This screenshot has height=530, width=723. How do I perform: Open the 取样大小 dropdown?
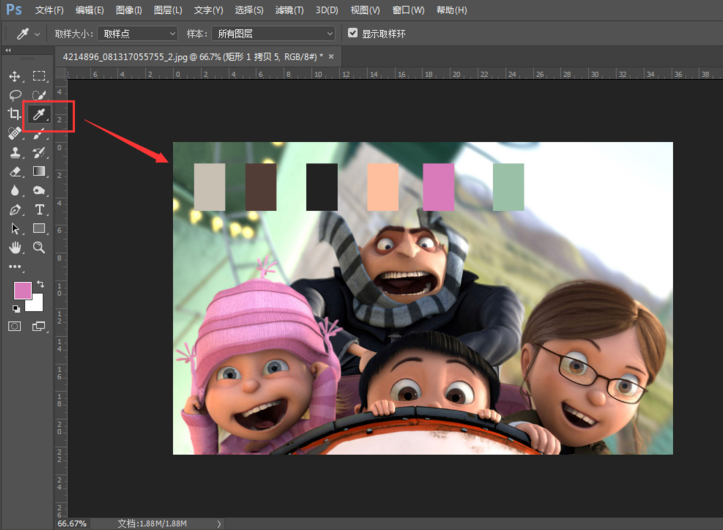click(x=138, y=33)
